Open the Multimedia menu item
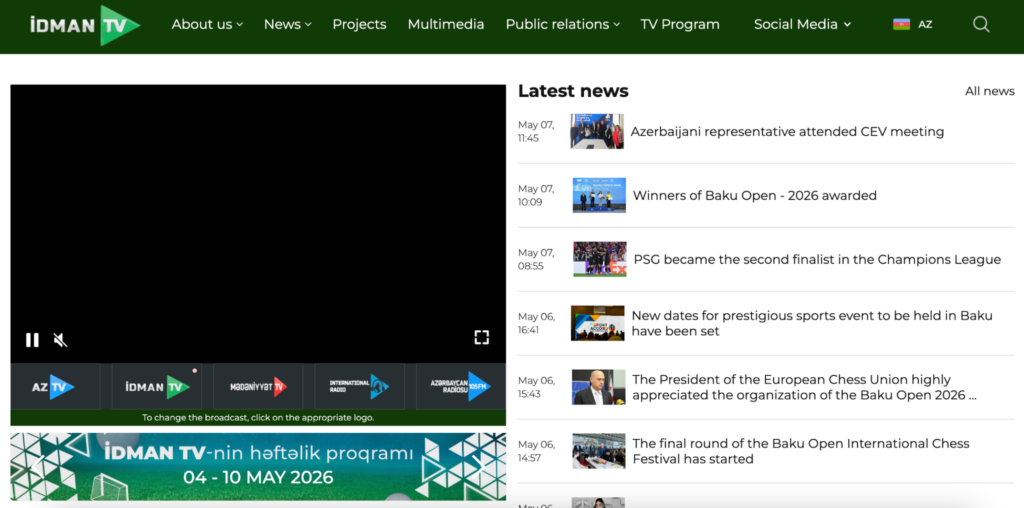The image size is (1024, 508). (x=445, y=25)
